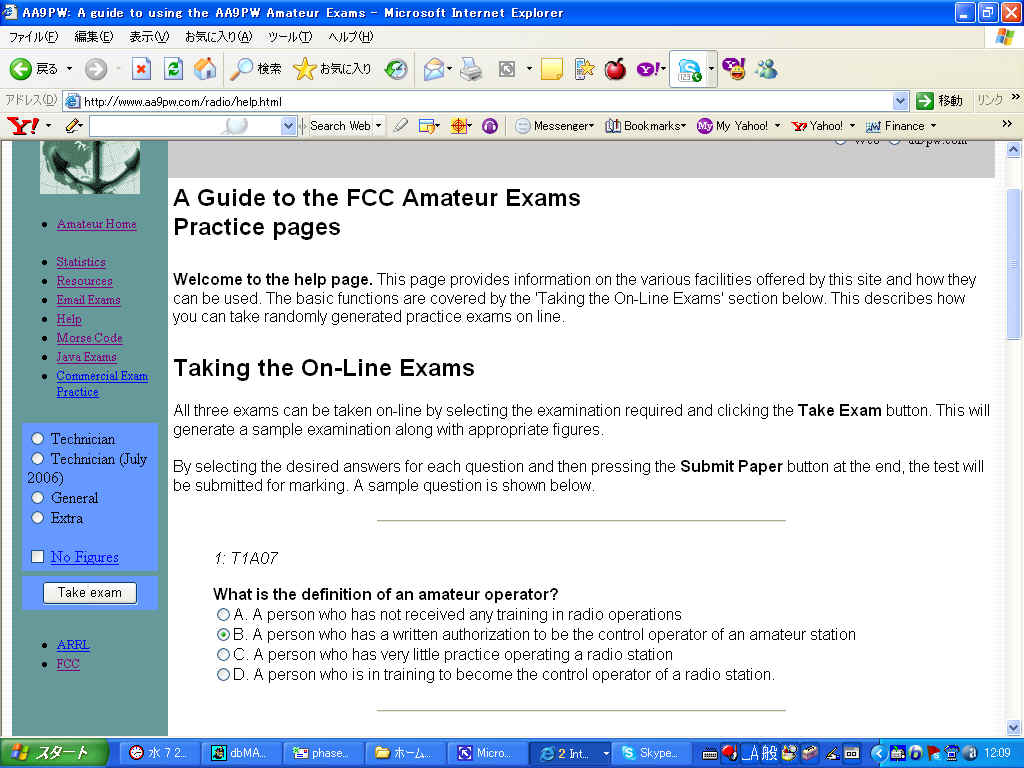Click the Home icon in browser toolbar
This screenshot has height=768, width=1024.
click(205, 69)
